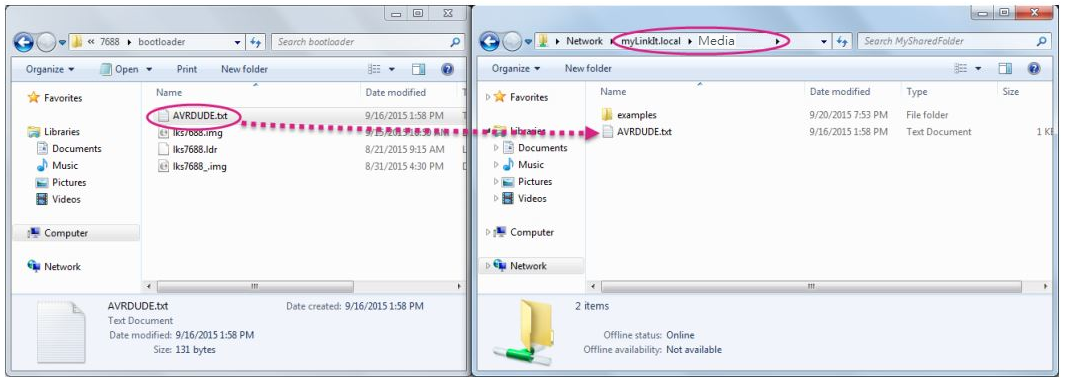This screenshot has width=1065, height=382.
Task: Sort by Date modified column in bootloader
Action: (395, 92)
